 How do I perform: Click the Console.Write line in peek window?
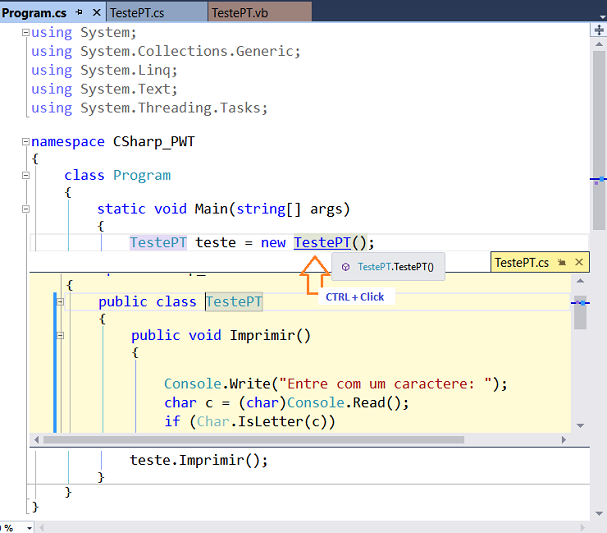click(336, 384)
